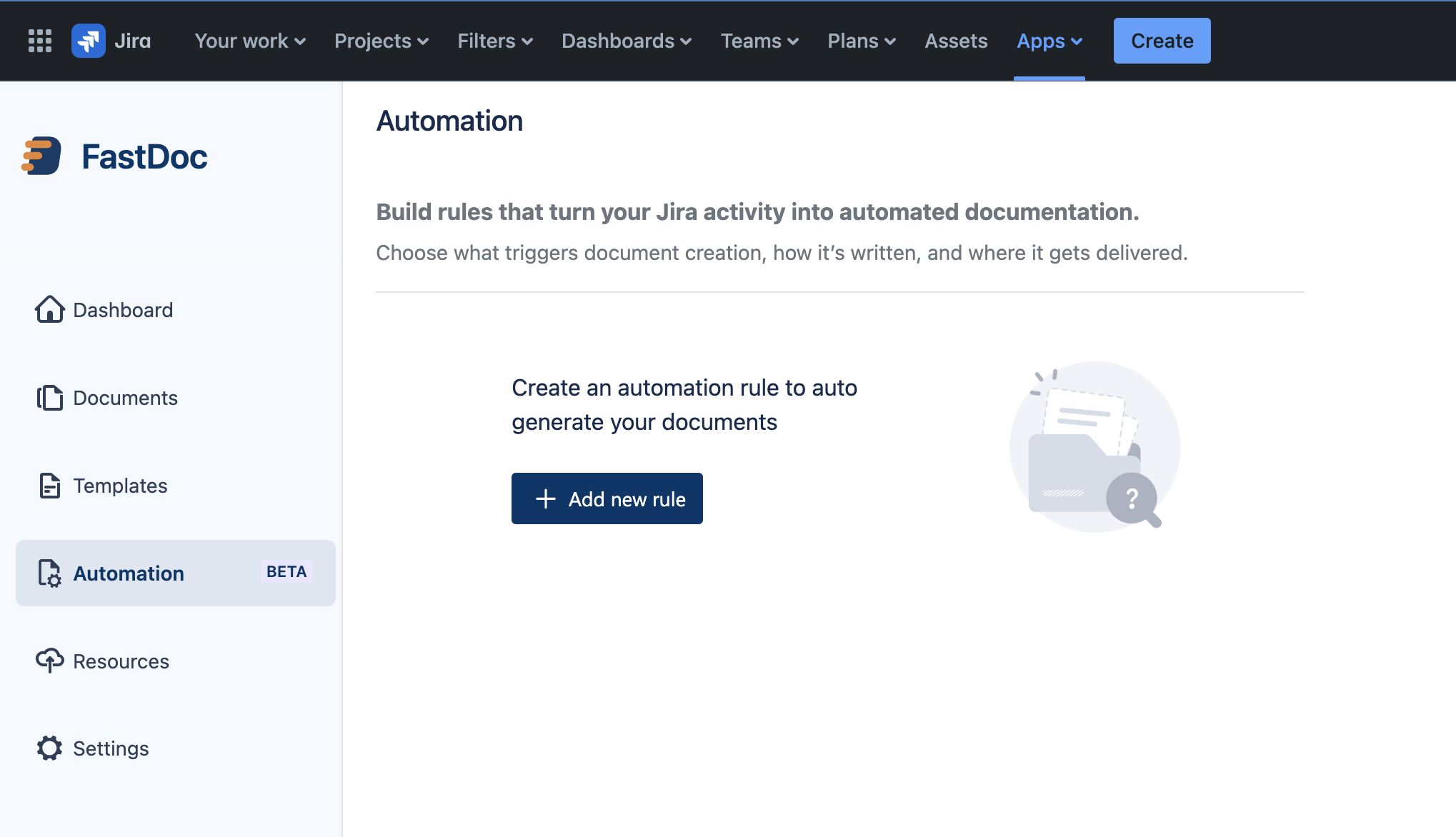Viewport: 1456px width, 837px height.
Task: Expand the Your work dropdown
Action: 250,41
